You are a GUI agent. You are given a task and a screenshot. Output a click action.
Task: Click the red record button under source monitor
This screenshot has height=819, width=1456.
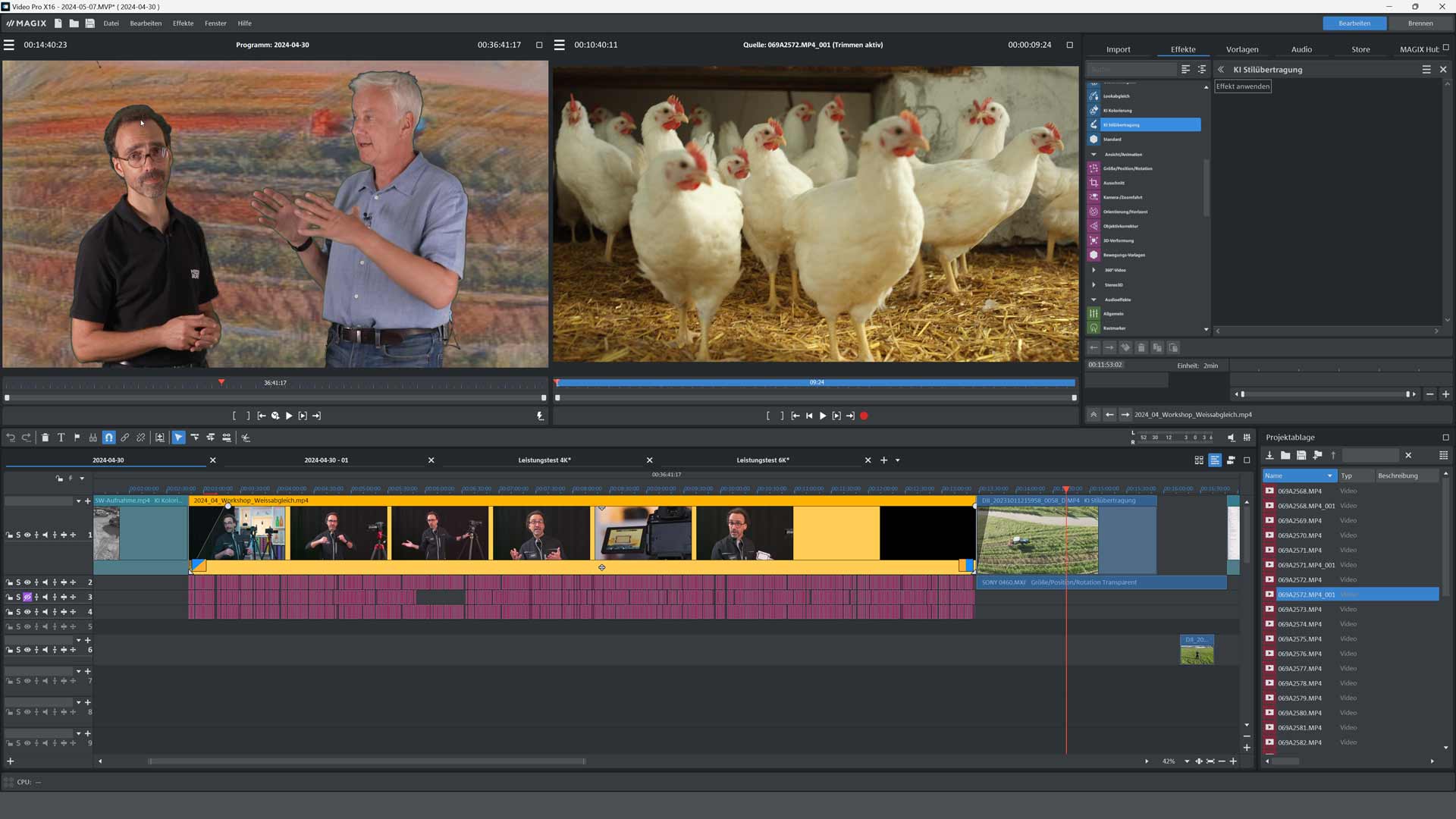(864, 416)
